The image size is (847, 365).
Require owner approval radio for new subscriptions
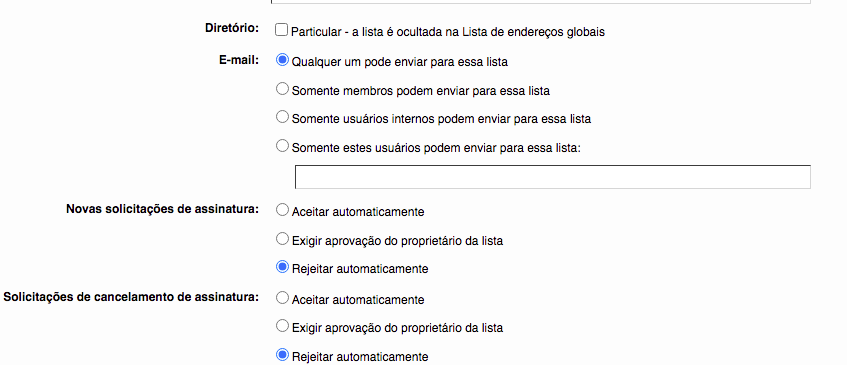282,239
